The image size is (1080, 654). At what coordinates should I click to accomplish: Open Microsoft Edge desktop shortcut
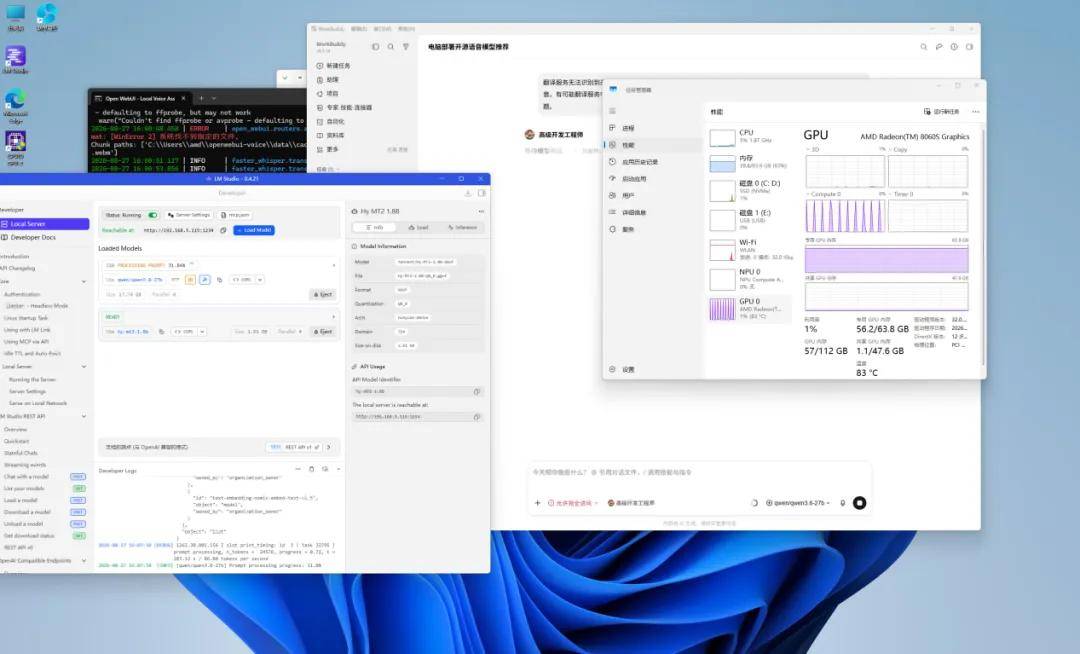(15, 107)
